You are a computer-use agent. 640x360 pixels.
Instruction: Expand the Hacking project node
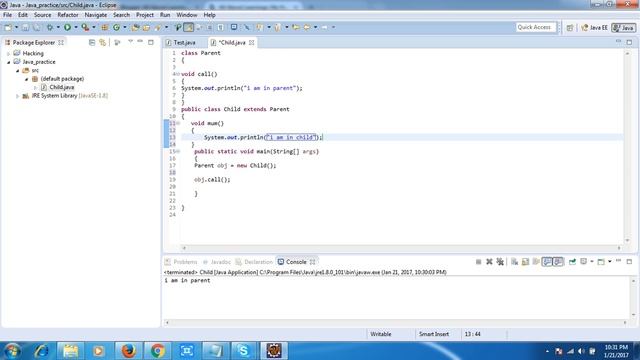9,53
